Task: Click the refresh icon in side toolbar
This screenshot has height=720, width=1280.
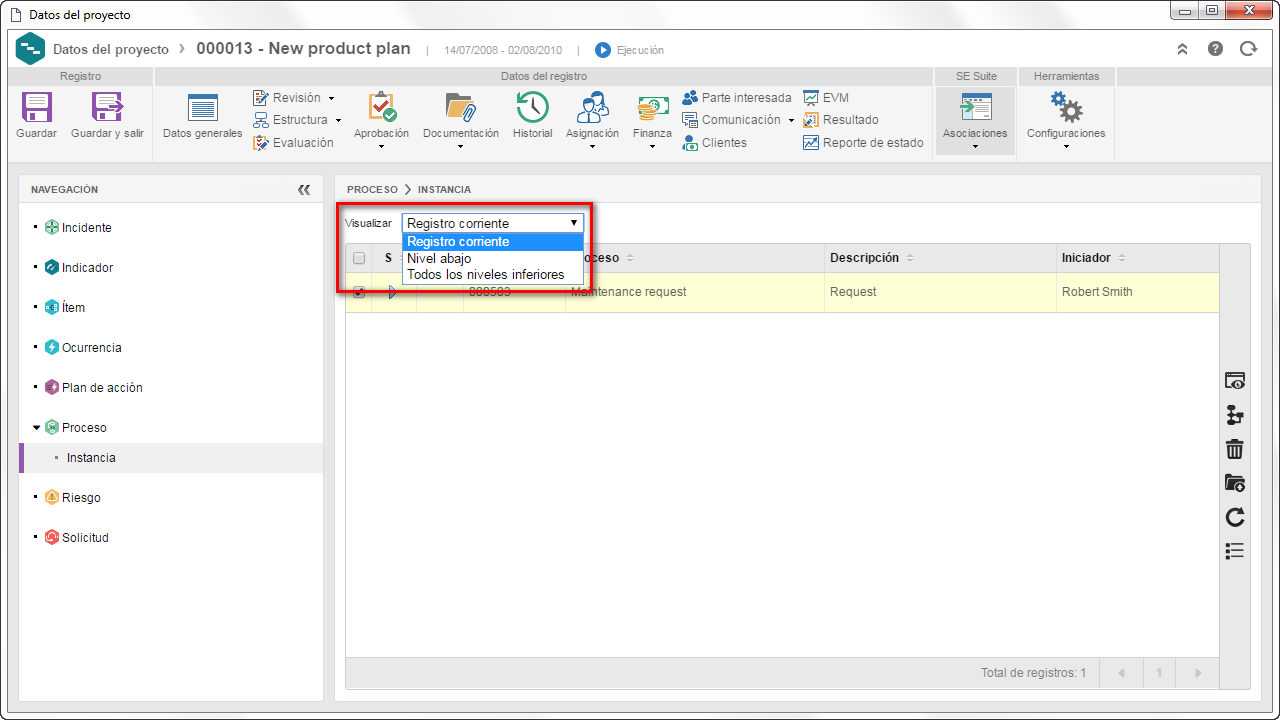Action: pyautogui.click(x=1235, y=517)
